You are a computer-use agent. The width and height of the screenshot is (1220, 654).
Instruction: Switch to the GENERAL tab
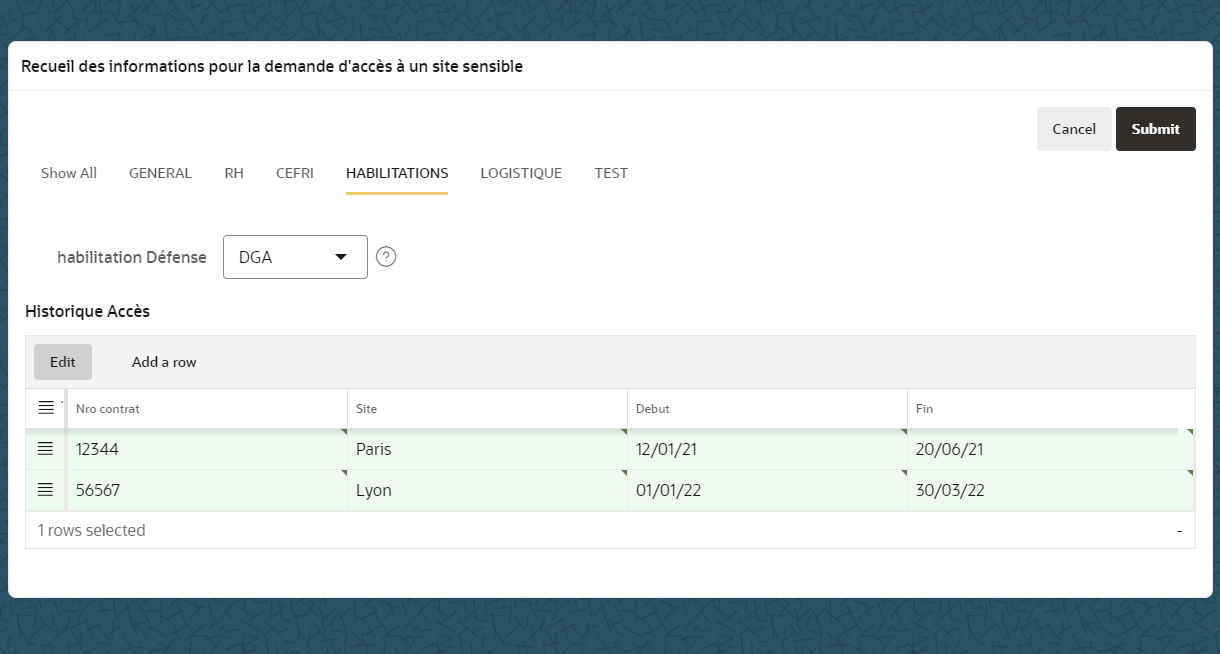tap(160, 172)
